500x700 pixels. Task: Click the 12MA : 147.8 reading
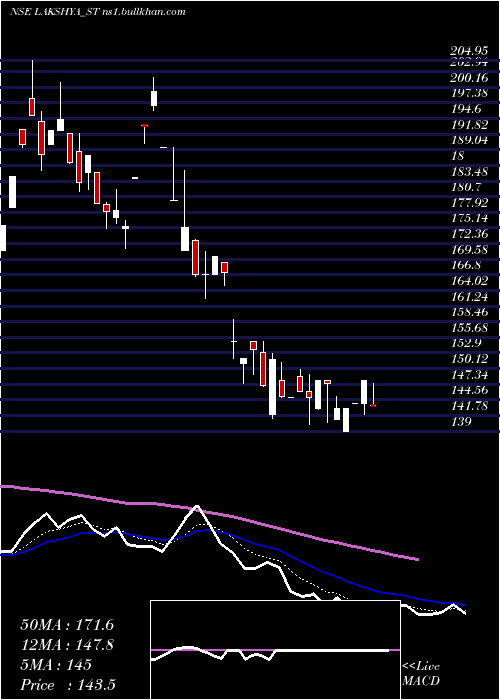tap(67, 645)
